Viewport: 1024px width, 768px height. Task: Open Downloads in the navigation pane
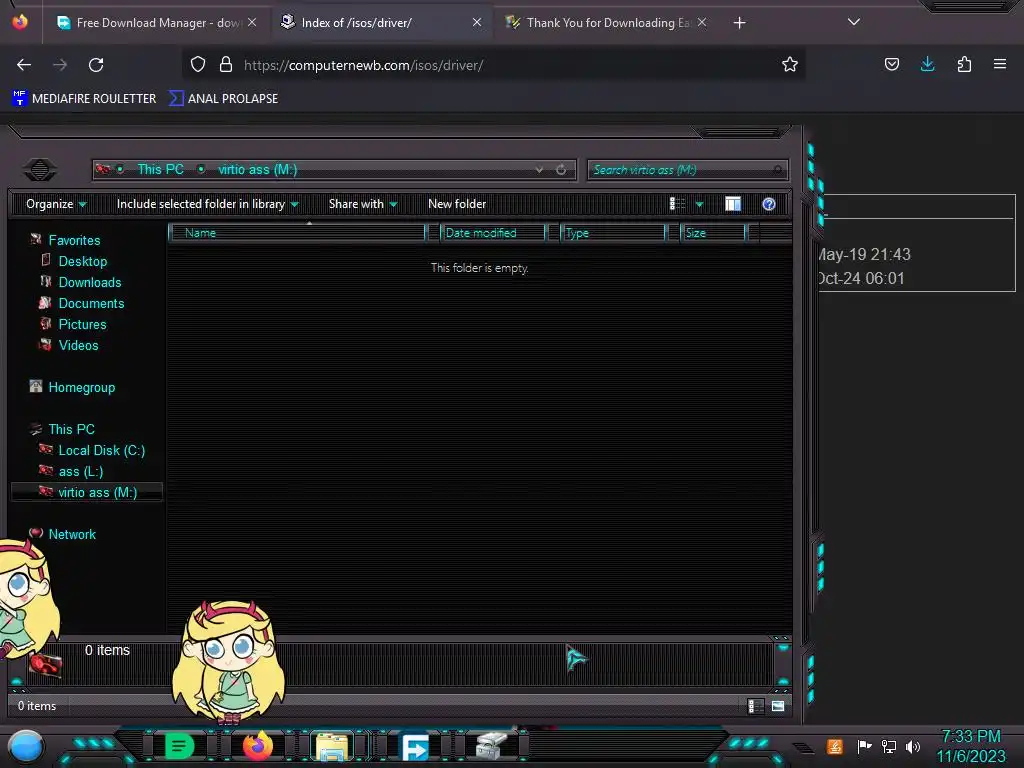point(81,282)
